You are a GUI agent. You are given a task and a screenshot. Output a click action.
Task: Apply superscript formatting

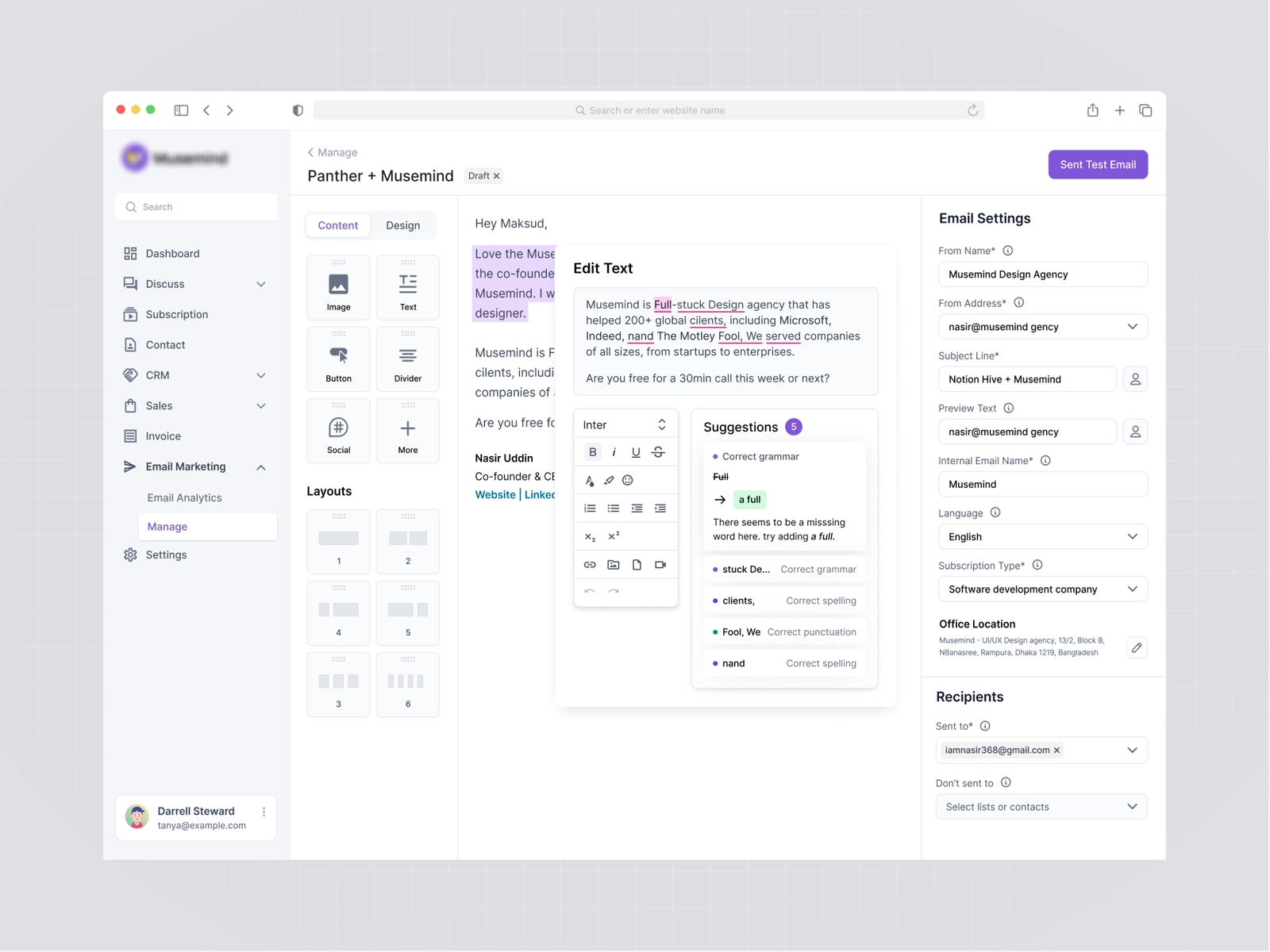pyautogui.click(x=614, y=536)
